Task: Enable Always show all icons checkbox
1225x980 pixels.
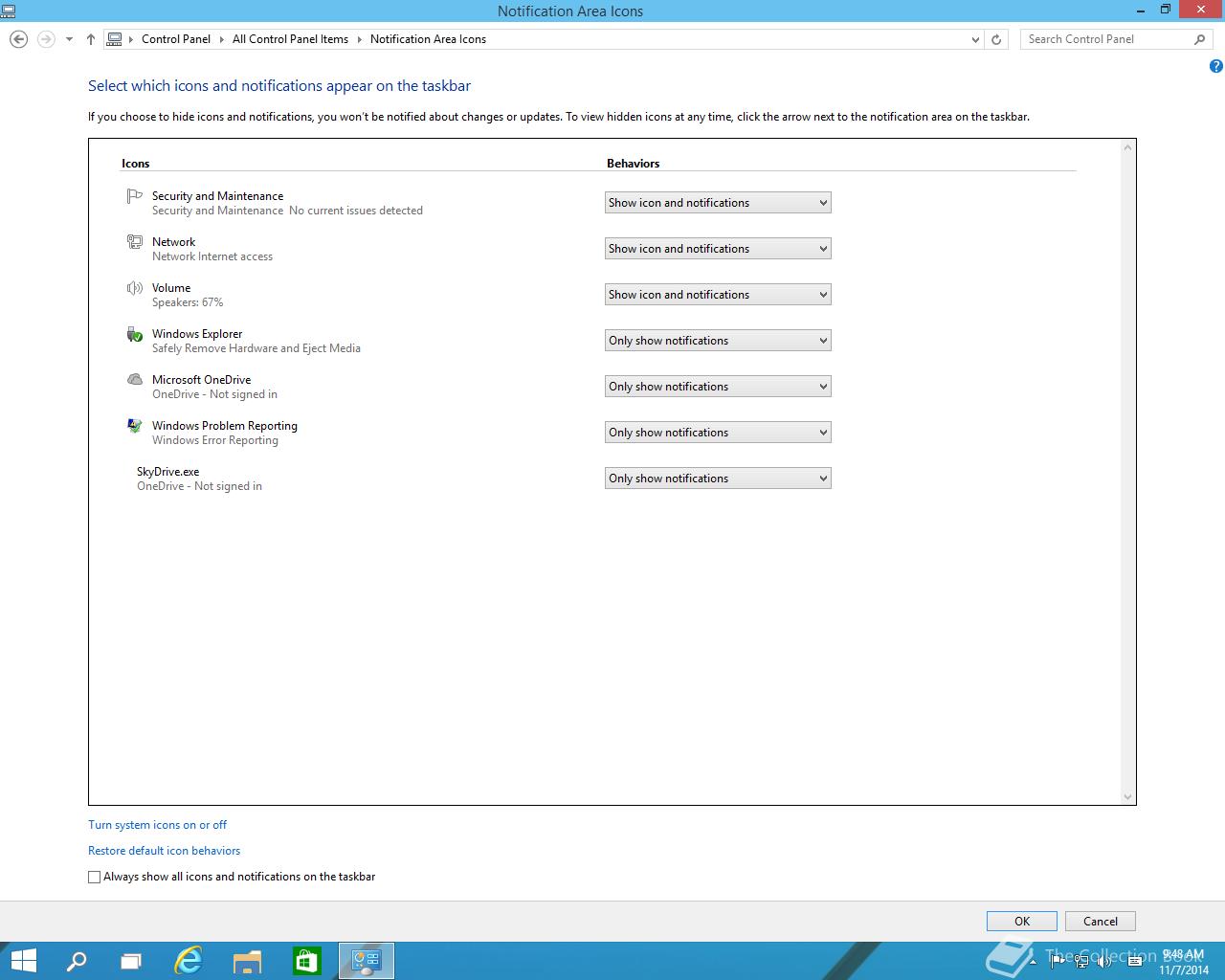Action: (x=94, y=877)
